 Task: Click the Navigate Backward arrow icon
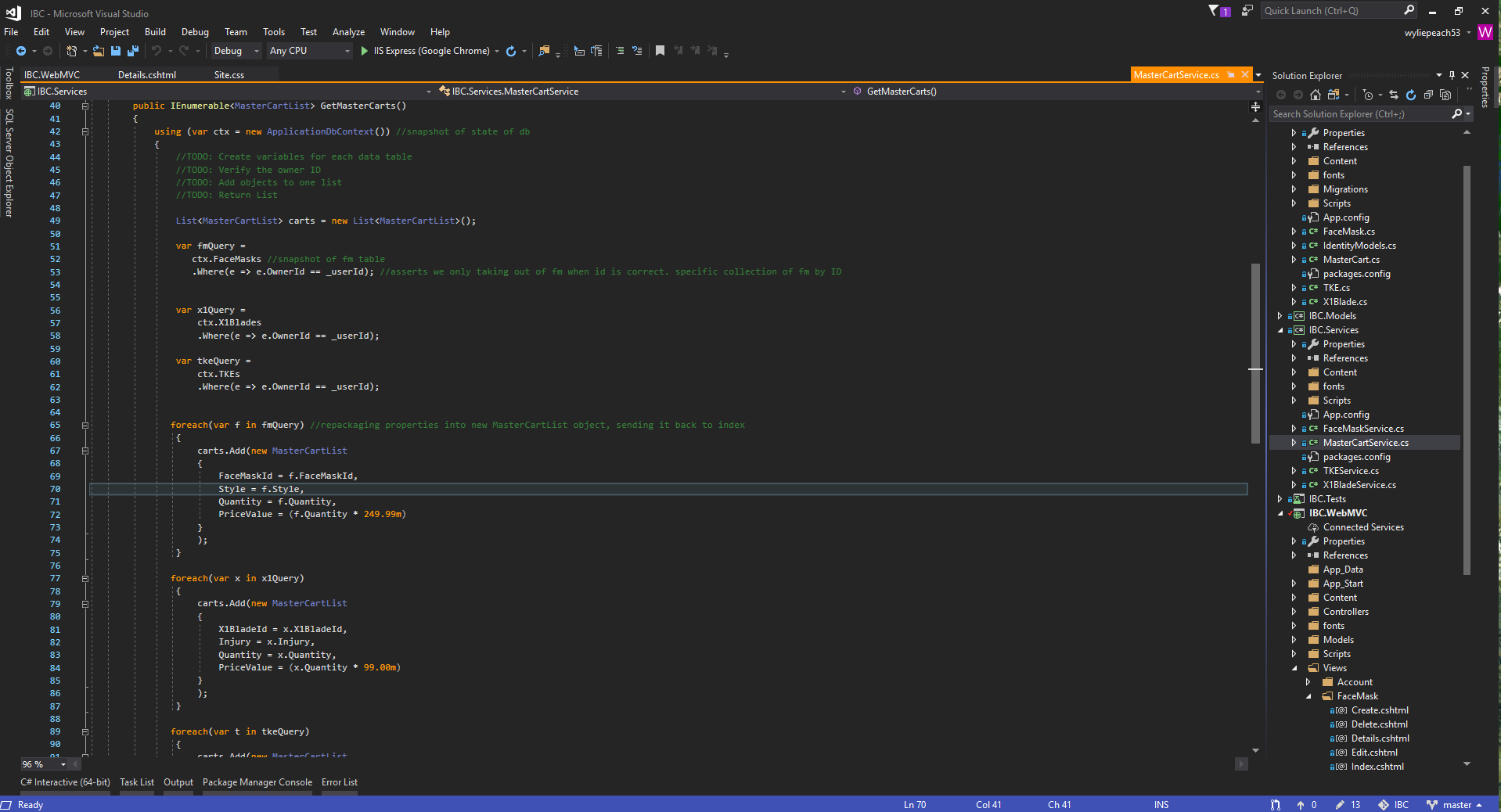pos(21,51)
